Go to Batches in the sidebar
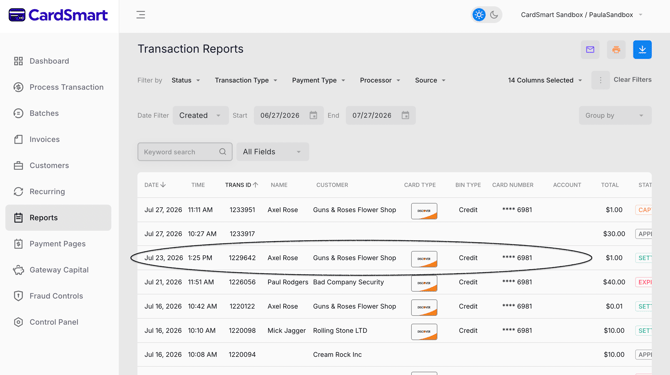The width and height of the screenshot is (670, 375). [x=58, y=113]
